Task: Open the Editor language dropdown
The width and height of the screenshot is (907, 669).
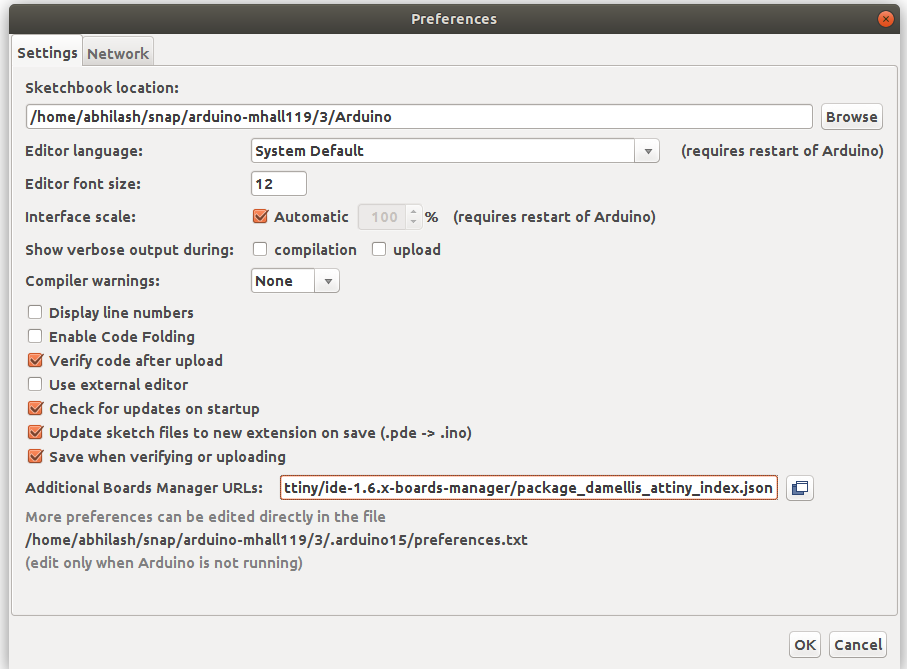Action: pyautogui.click(x=455, y=151)
